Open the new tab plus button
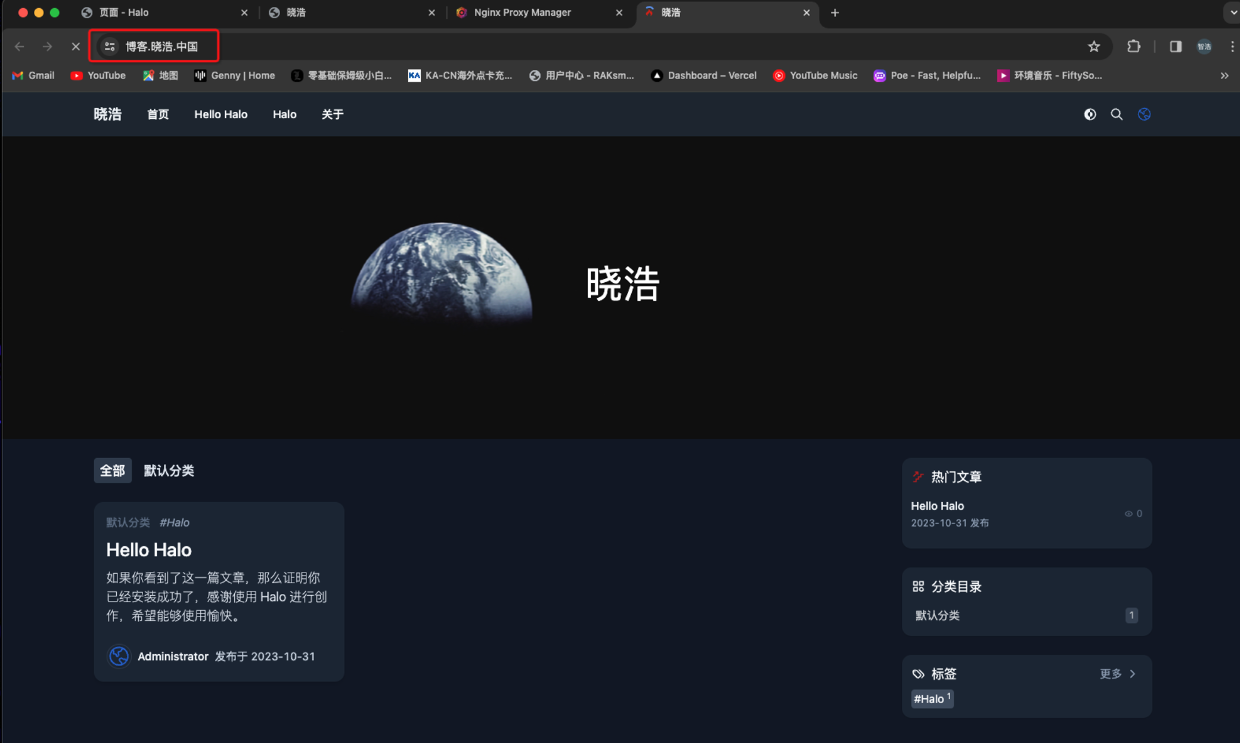The height and width of the screenshot is (743, 1240). 835,13
